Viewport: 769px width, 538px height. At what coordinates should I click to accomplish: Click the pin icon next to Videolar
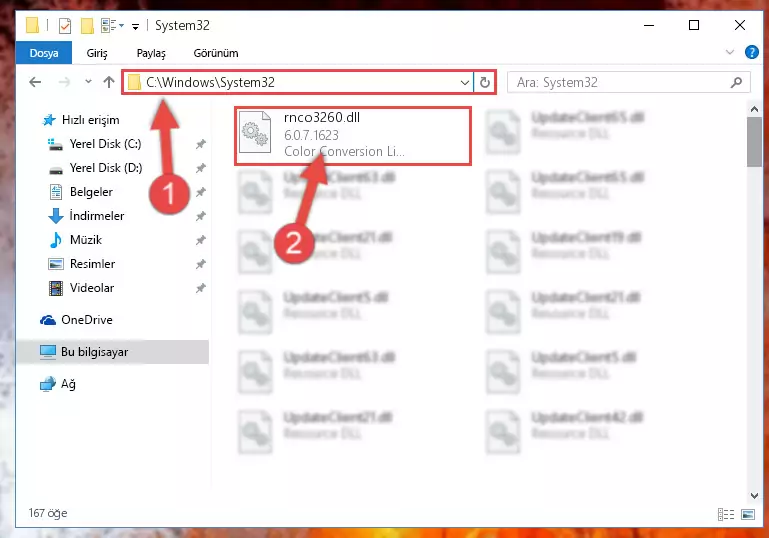click(201, 288)
